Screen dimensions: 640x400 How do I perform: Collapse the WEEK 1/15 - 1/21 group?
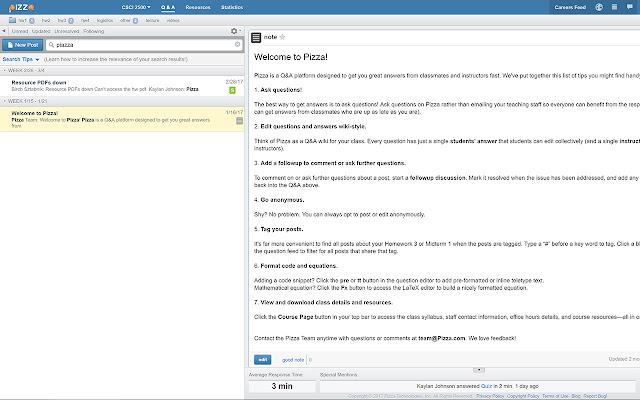(25, 101)
